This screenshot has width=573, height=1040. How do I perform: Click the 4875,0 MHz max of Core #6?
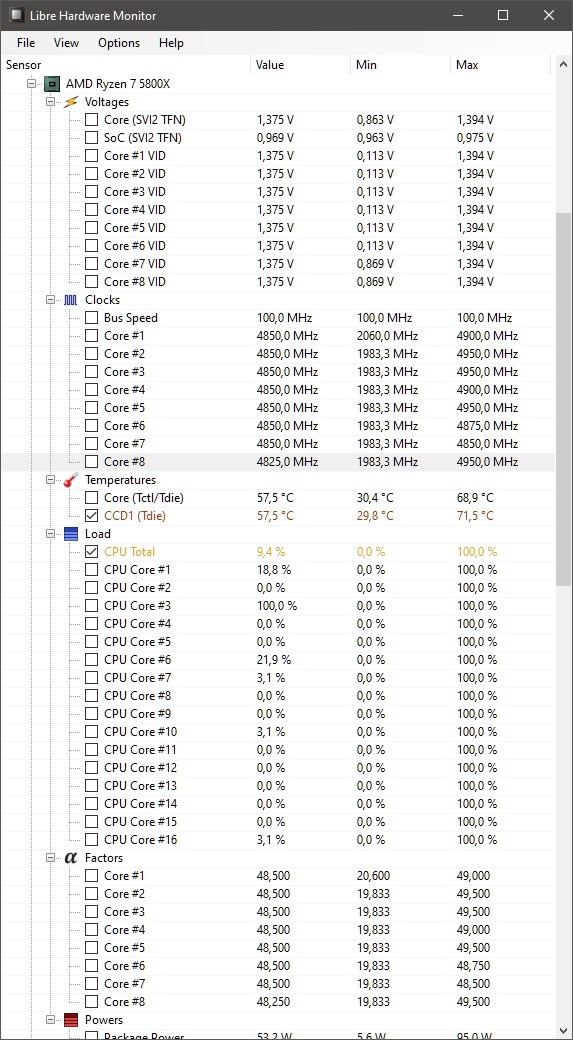click(x=487, y=425)
